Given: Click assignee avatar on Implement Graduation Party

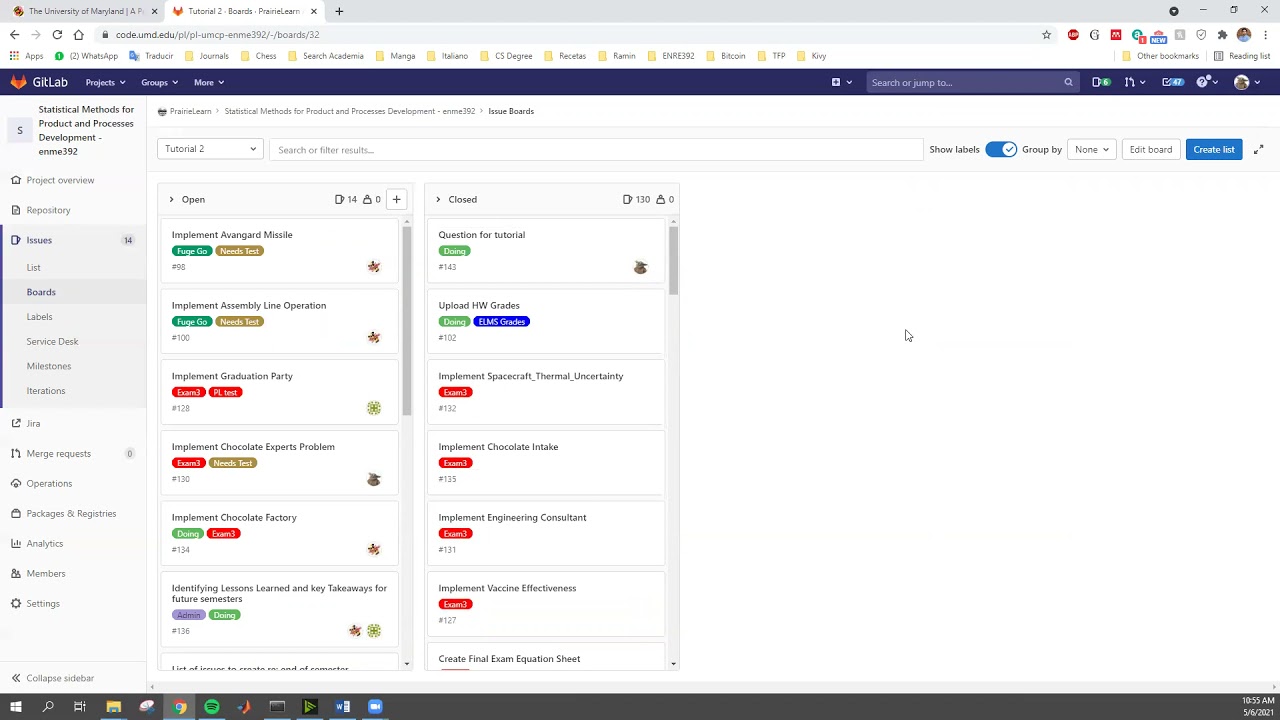Looking at the screenshot, I should tap(374, 408).
